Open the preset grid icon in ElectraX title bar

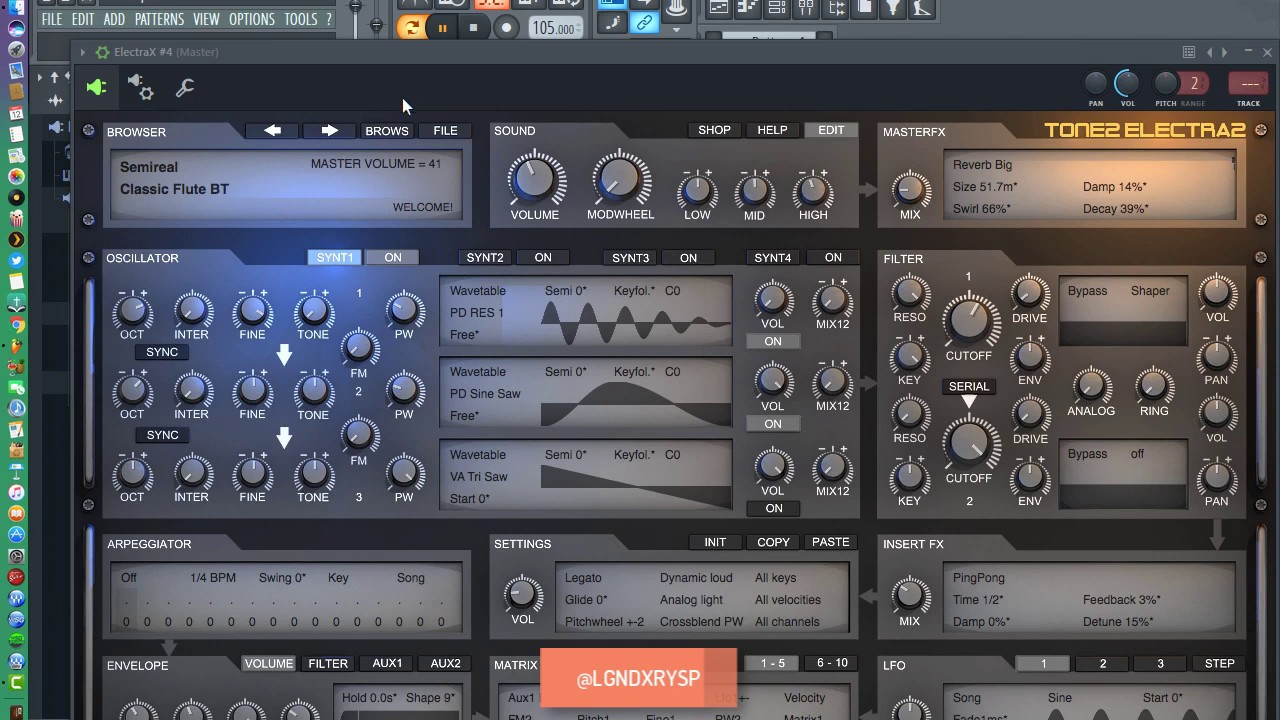coord(1189,52)
